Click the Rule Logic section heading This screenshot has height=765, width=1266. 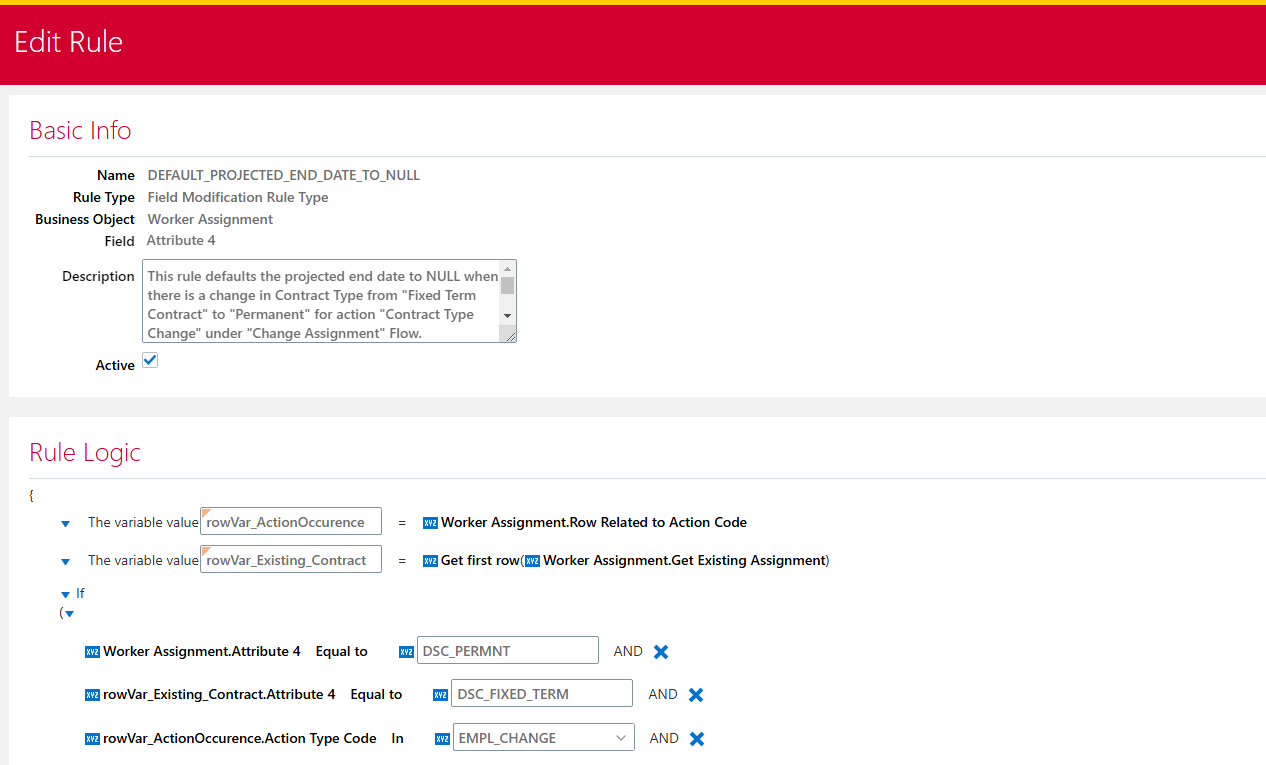[x=84, y=452]
